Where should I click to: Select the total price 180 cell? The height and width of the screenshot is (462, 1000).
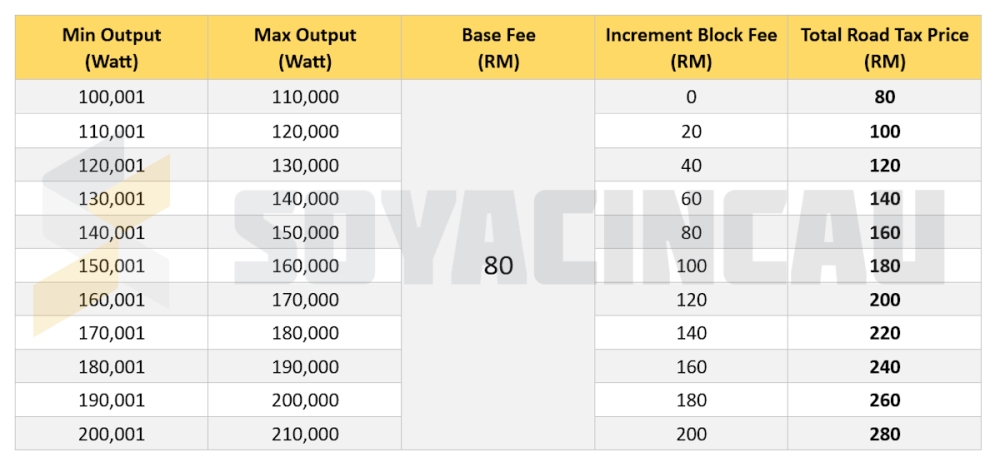pyautogui.click(x=884, y=266)
